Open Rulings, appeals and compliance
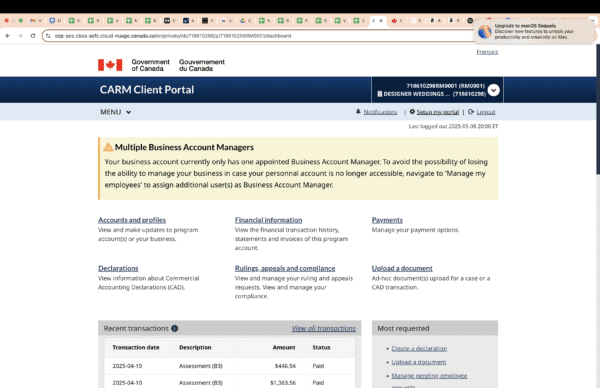This screenshot has width=600, height=388. 285,268
